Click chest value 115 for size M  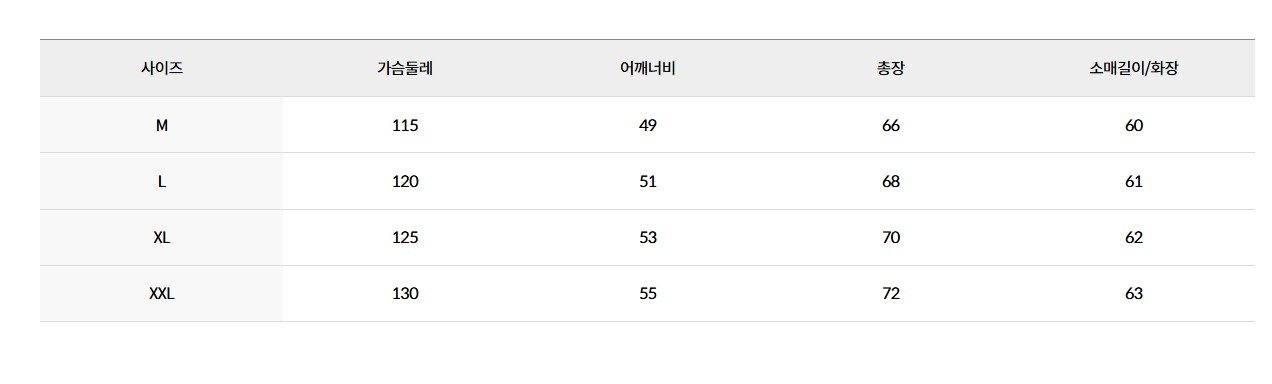coord(405,125)
